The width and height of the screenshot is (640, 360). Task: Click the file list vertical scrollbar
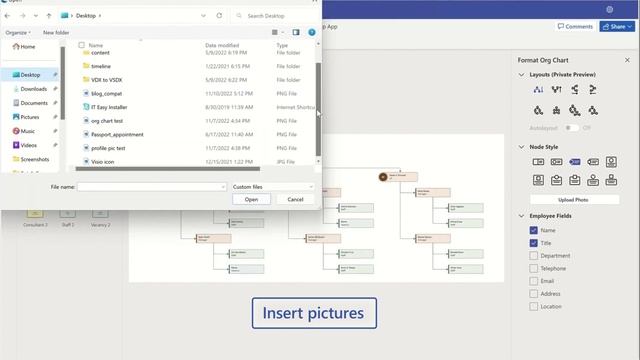tap(318, 109)
